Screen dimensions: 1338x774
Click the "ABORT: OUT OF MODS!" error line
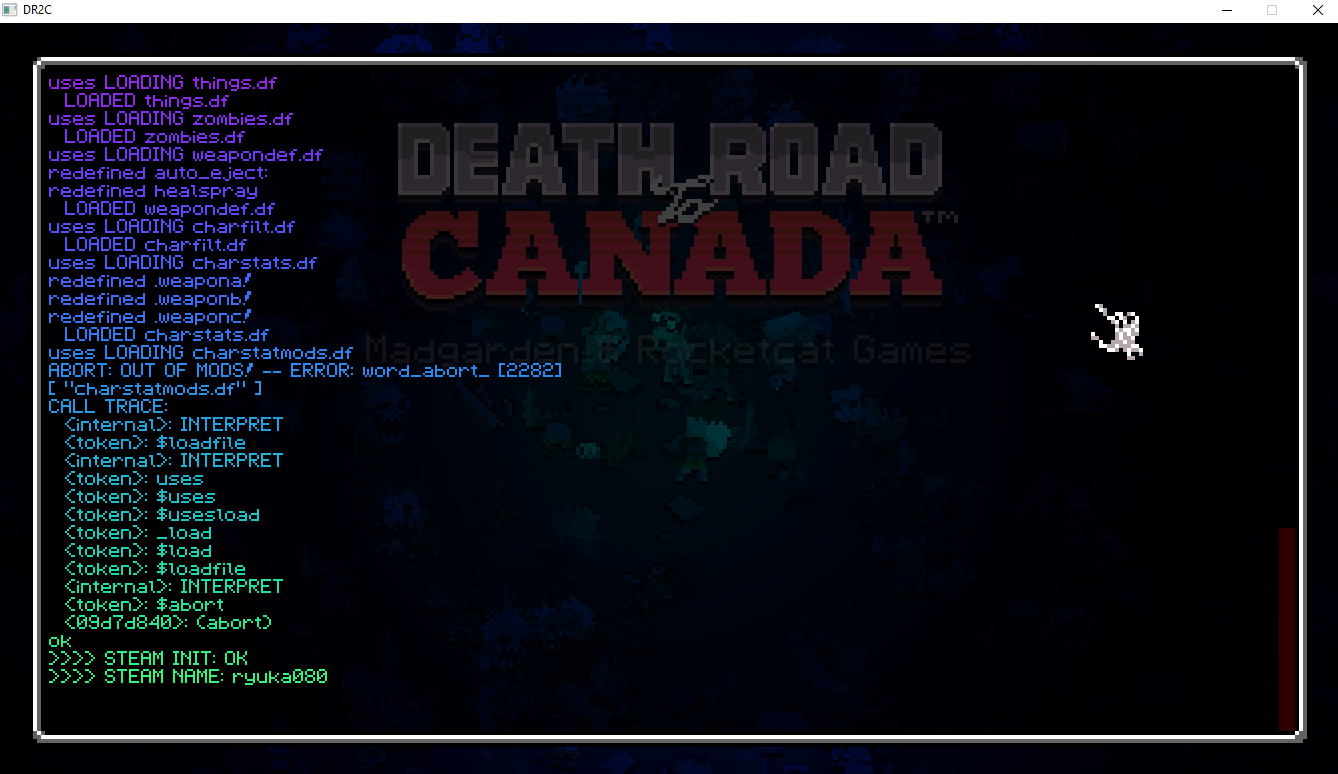tap(305, 371)
